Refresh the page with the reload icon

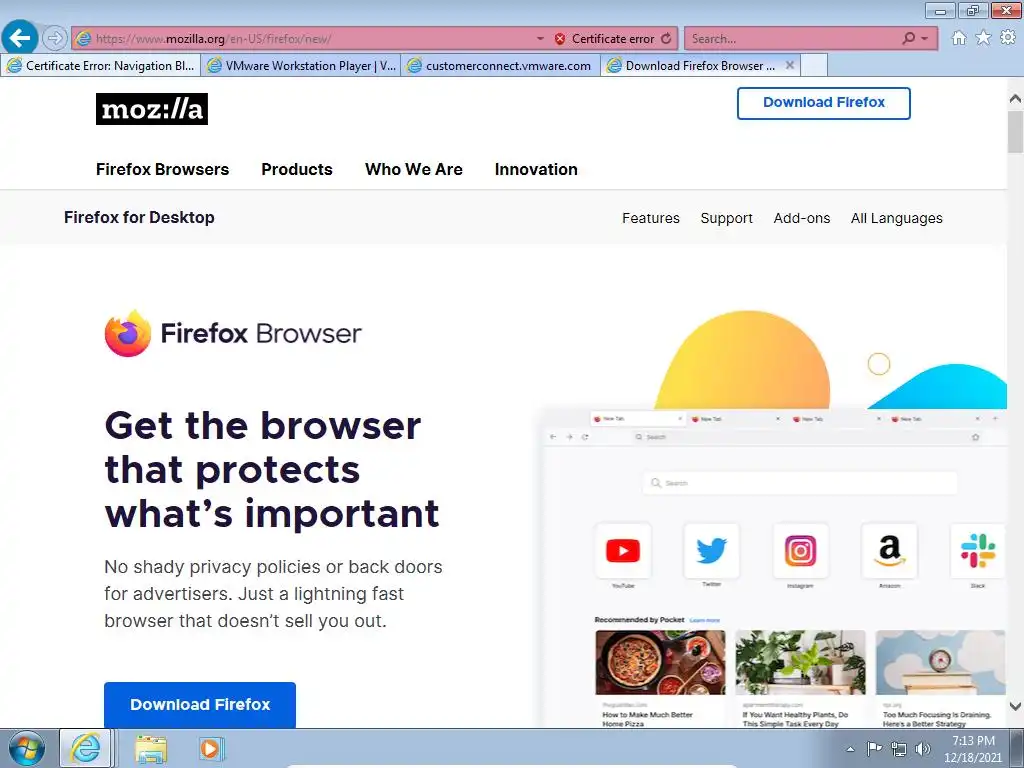[x=666, y=39]
